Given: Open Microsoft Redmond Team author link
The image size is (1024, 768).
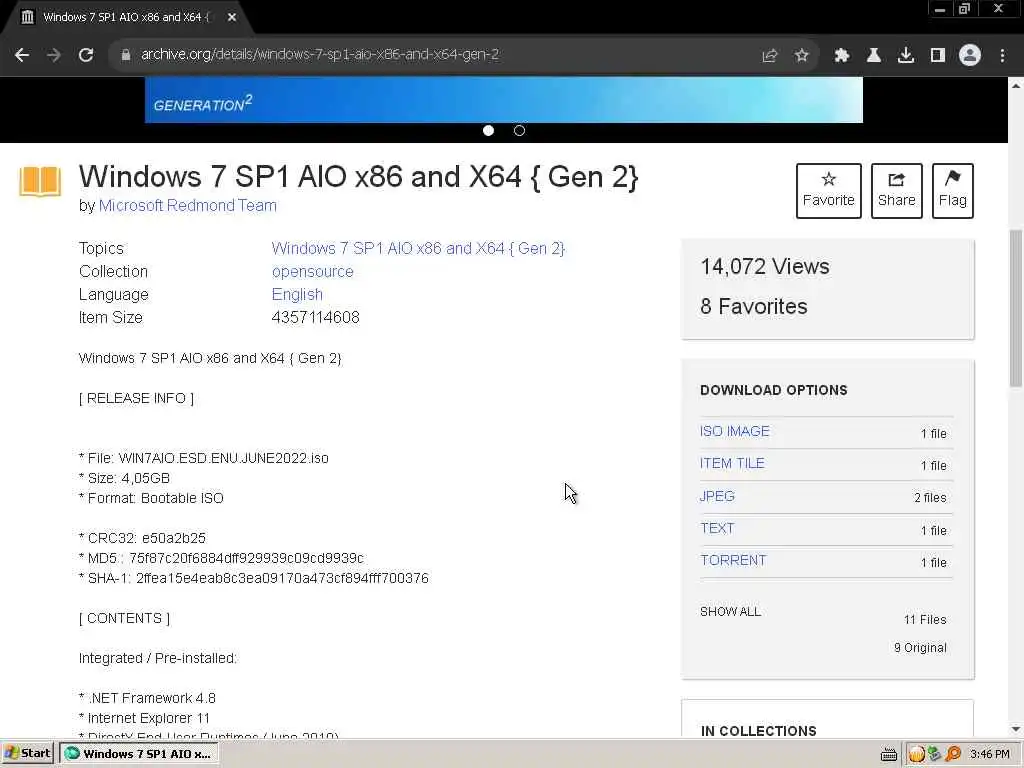Looking at the screenshot, I should (x=188, y=206).
